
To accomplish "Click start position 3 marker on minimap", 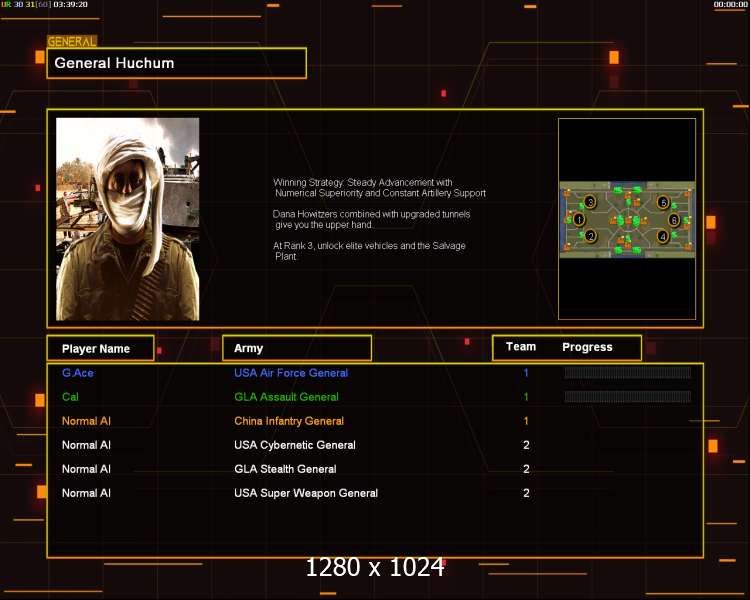I will click(x=590, y=202).
